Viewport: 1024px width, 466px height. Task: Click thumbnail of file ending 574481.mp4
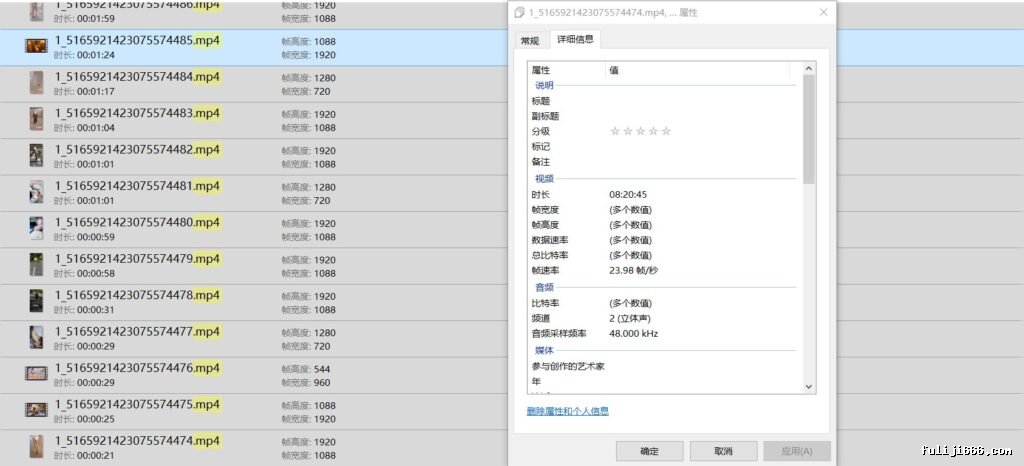point(36,192)
